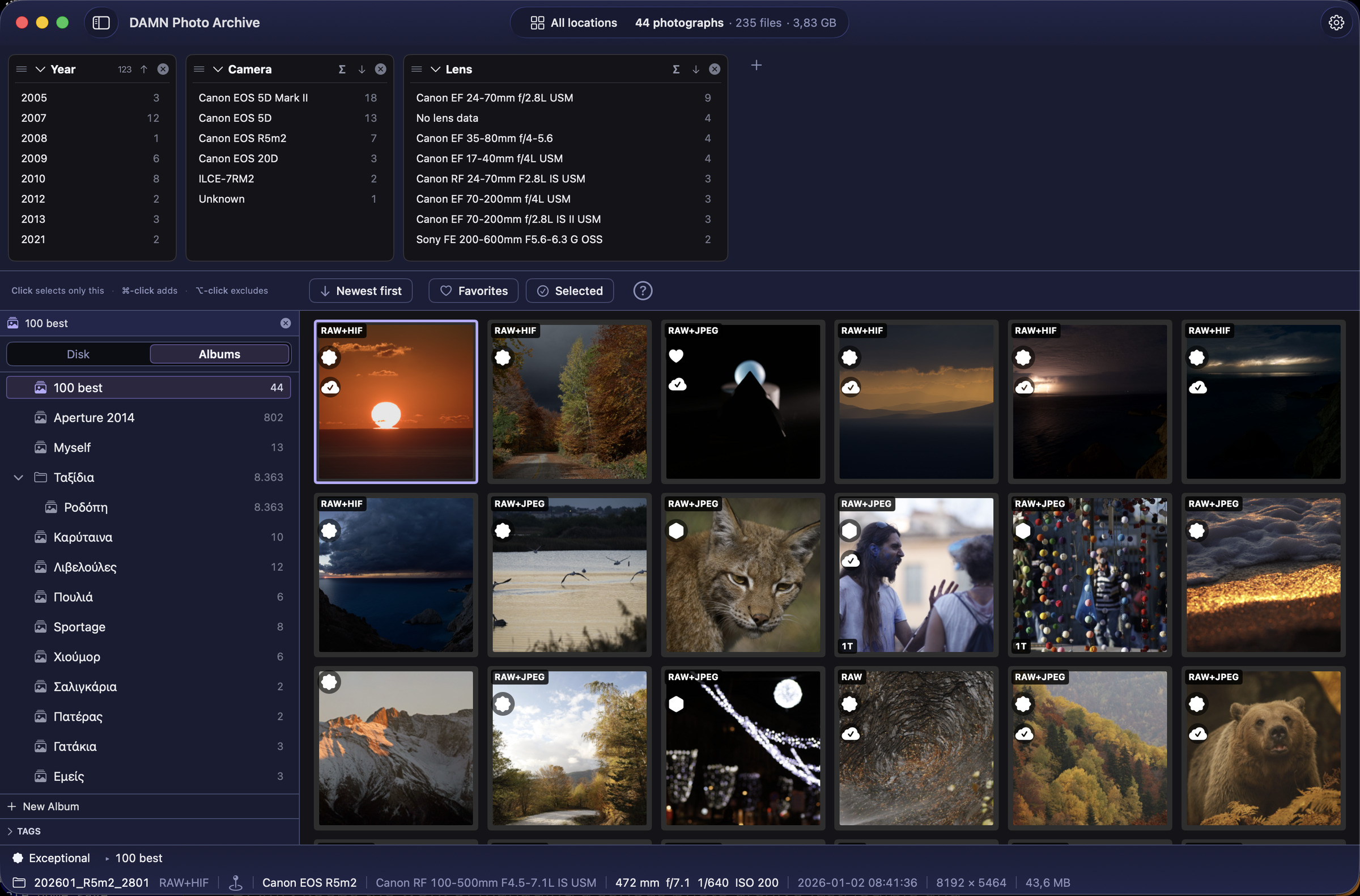
Task: Open settings gear icon
Action: (x=1336, y=23)
